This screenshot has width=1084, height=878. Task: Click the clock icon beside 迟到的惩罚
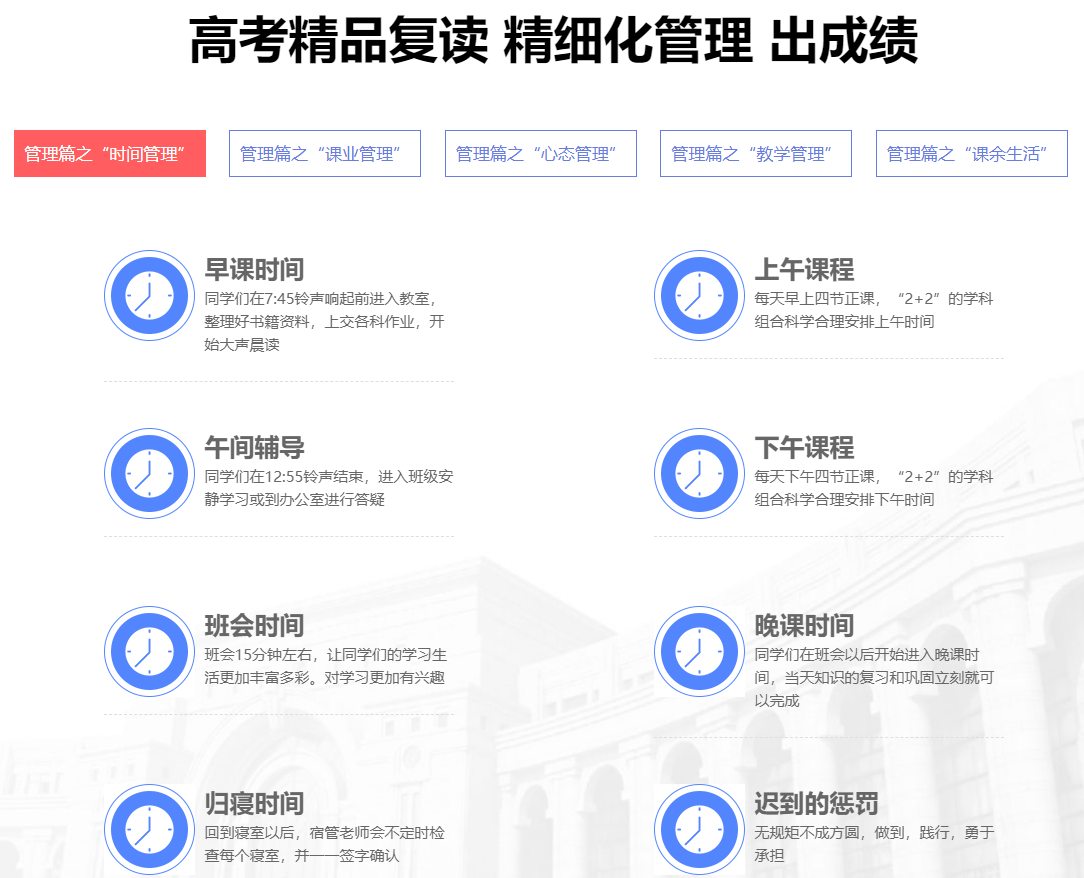[x=699, y=829]
